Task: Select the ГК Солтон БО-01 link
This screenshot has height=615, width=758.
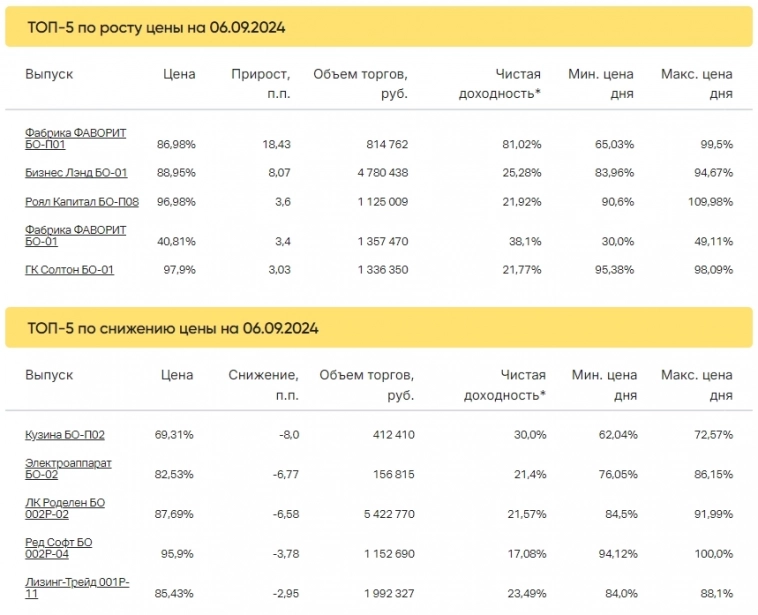Action: point(69,269)
